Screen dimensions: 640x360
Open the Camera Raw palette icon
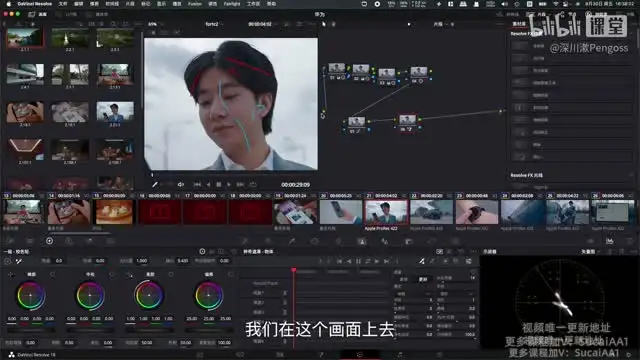click(10, 241)
